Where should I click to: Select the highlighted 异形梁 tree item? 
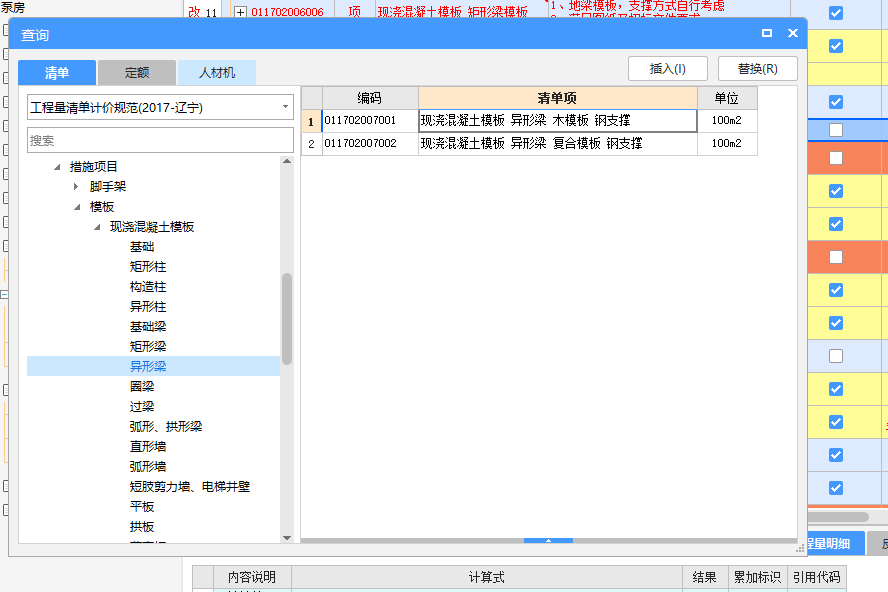tap(148, 366)
